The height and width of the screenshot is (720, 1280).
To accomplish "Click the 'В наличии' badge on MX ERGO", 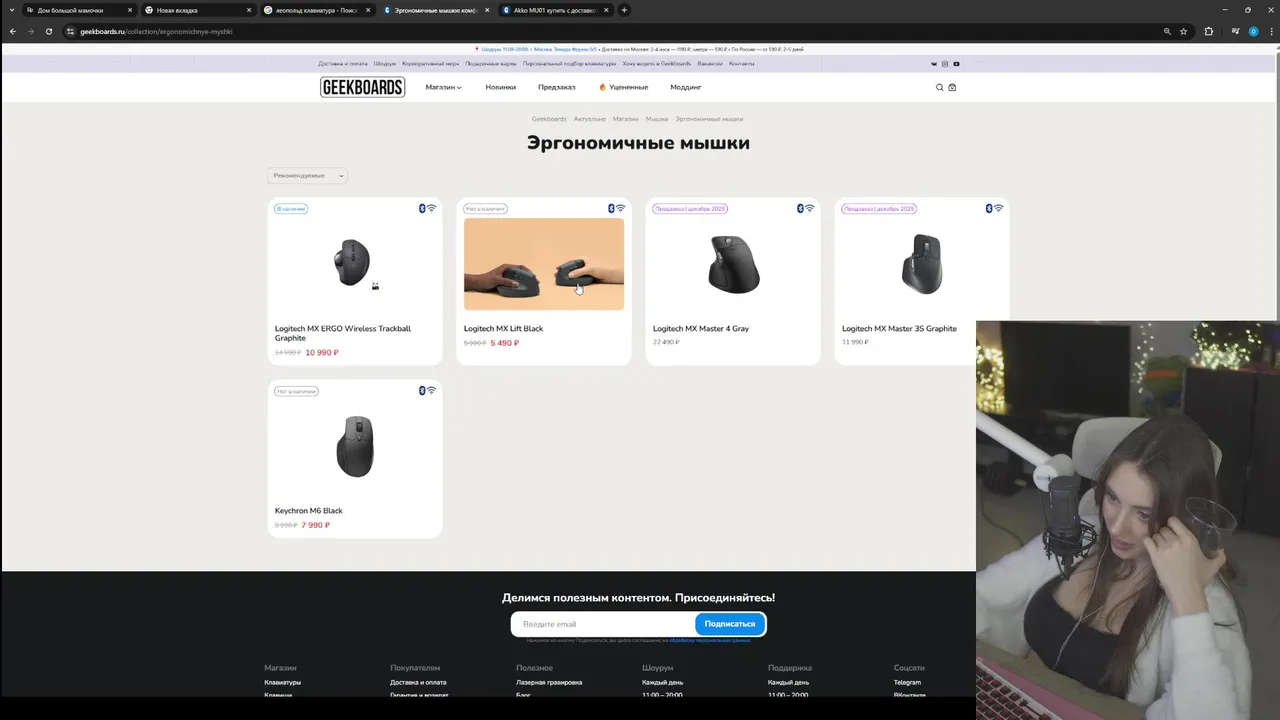I will tap(291, 209).
